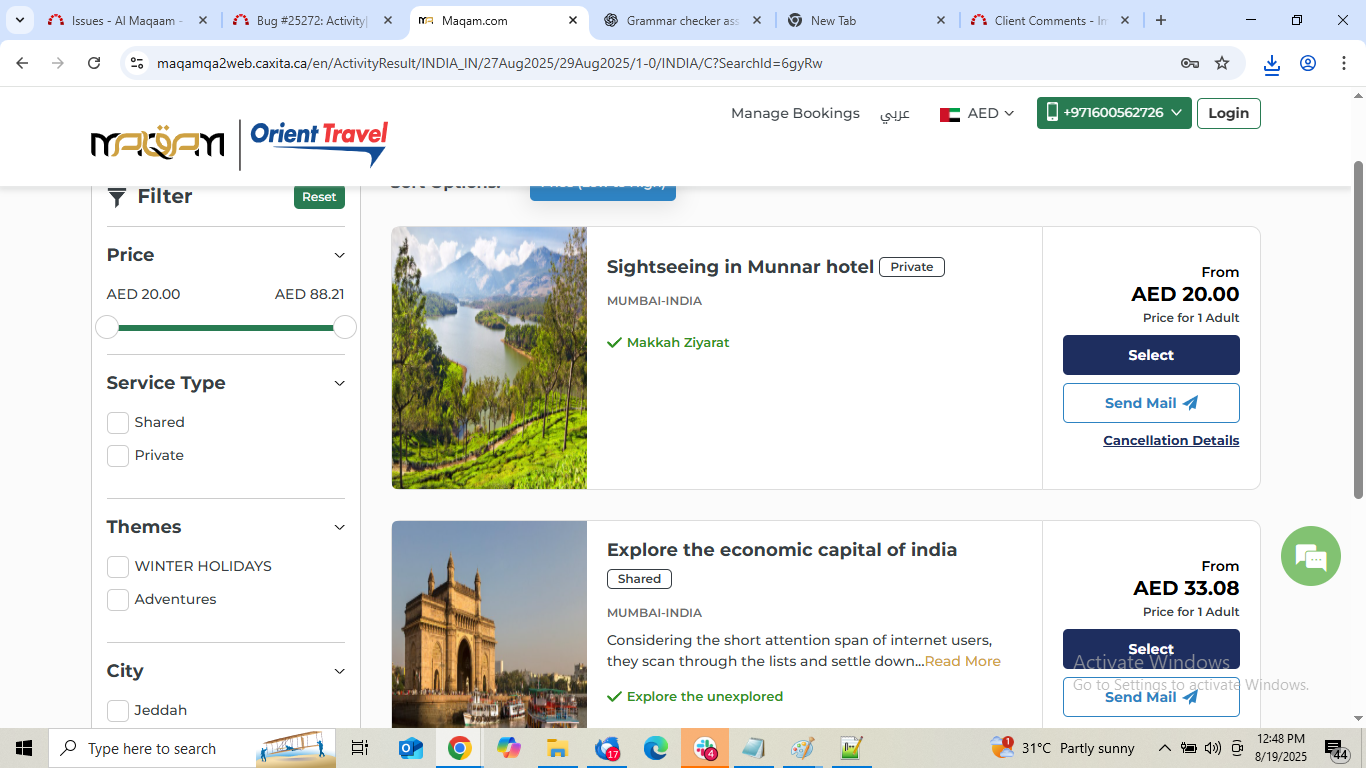Open Cancellation Details link
The image size is (1366, 768).
pos(1171,441)
